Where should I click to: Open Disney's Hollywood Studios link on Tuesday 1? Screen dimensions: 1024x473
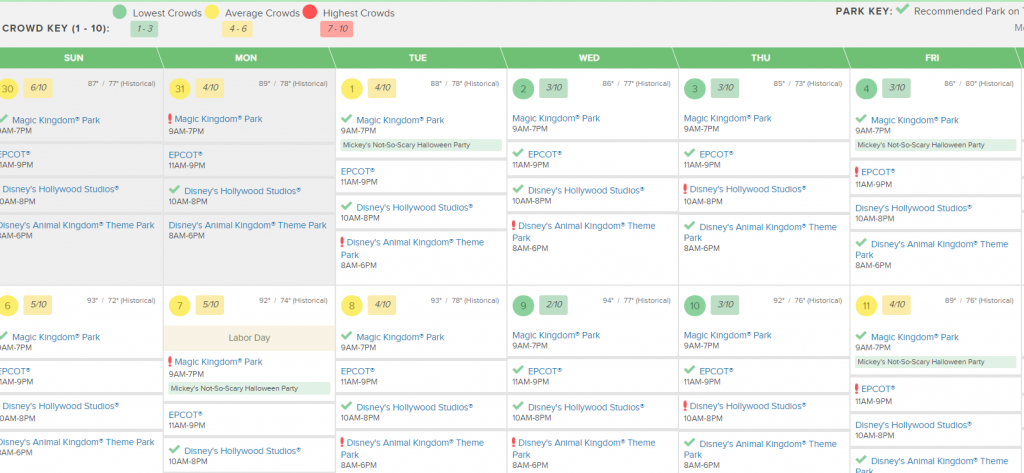[415, 207]
